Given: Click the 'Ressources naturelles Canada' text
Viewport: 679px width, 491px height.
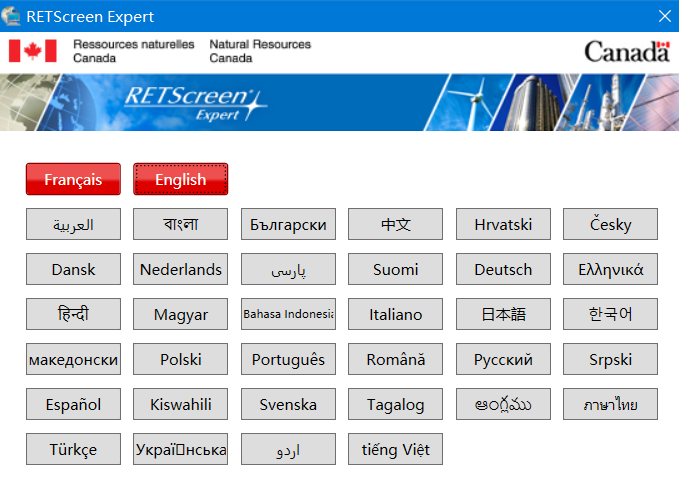Looking at the screenshot, I should [134, 51].
